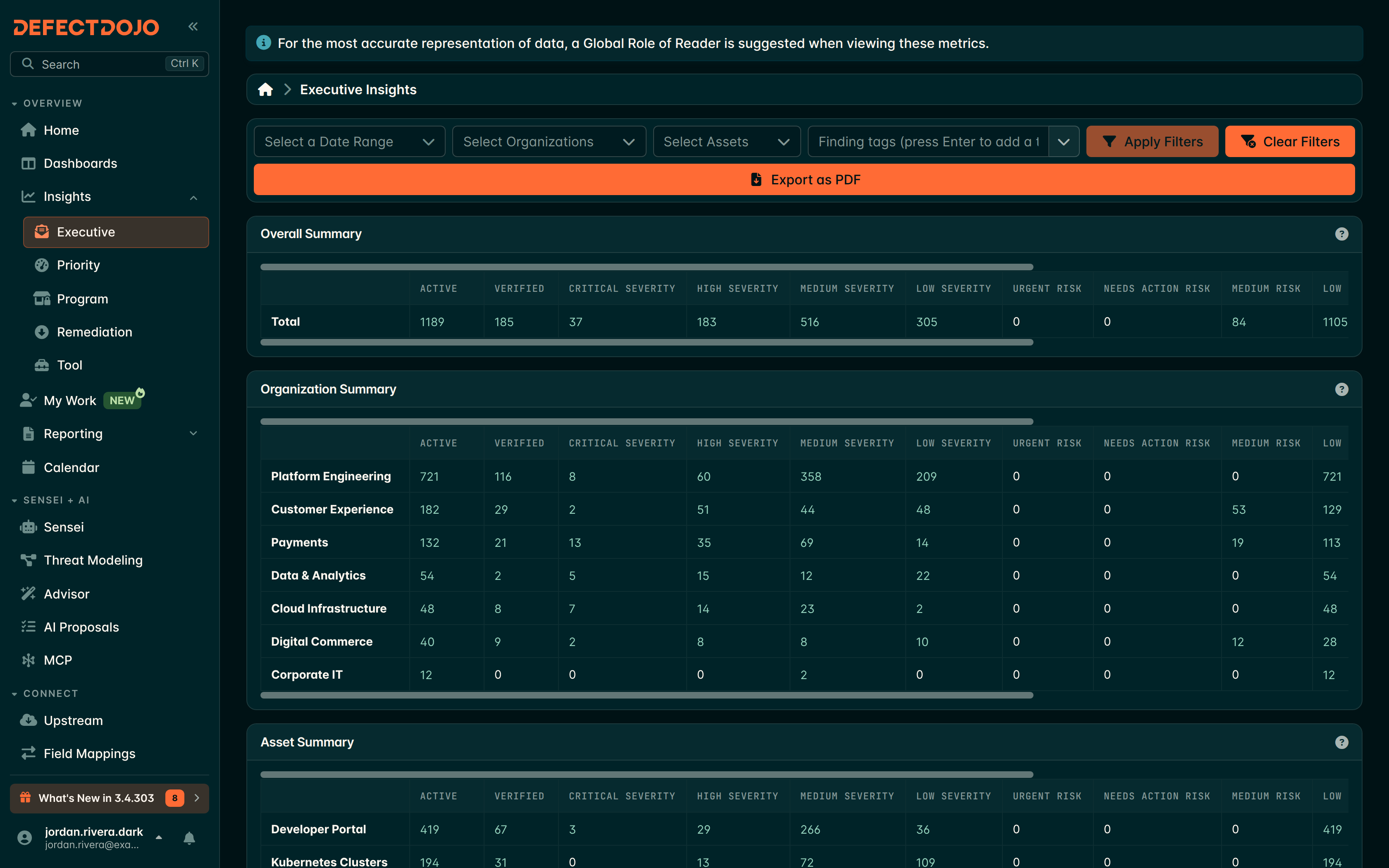Open the Select Organizations dropdown
Image resolution: width=1389 pixels, height=868 pixels.
click(549, 142)
